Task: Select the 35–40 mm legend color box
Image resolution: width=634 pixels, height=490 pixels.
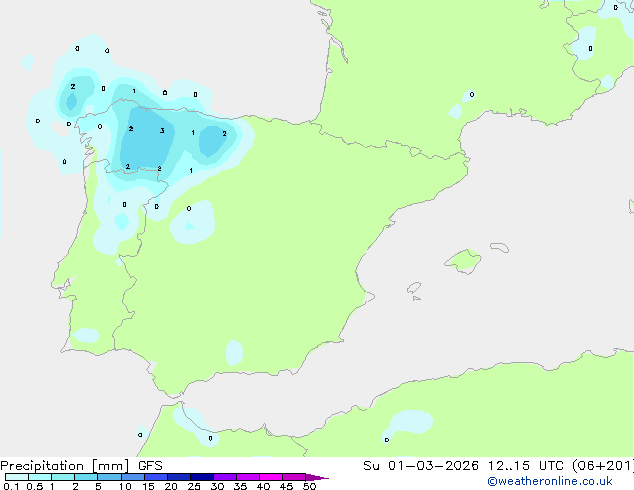Action: pyautogui.click(x=248, y=477)
